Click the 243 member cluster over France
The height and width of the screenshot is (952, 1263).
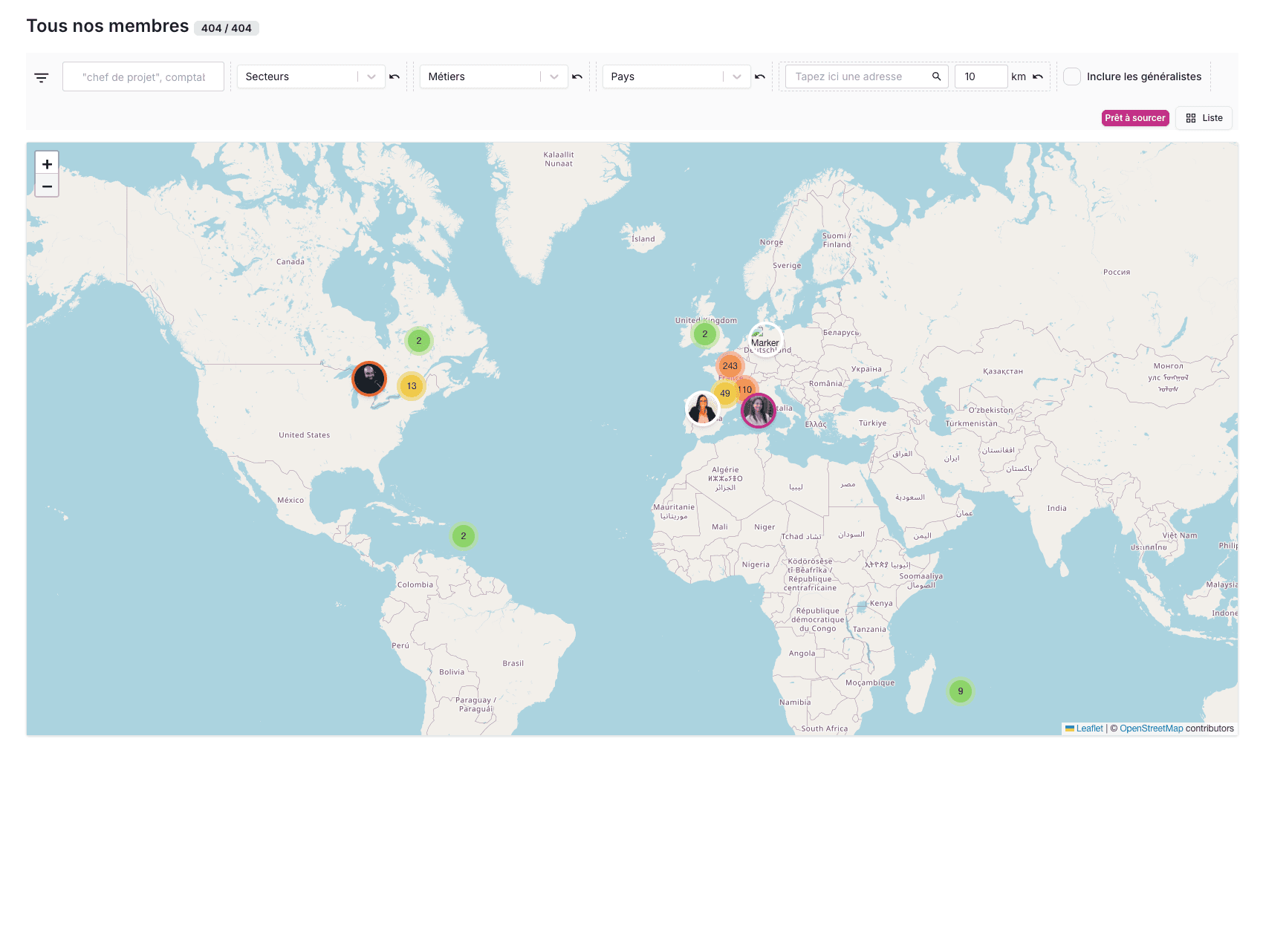[730, 365]
